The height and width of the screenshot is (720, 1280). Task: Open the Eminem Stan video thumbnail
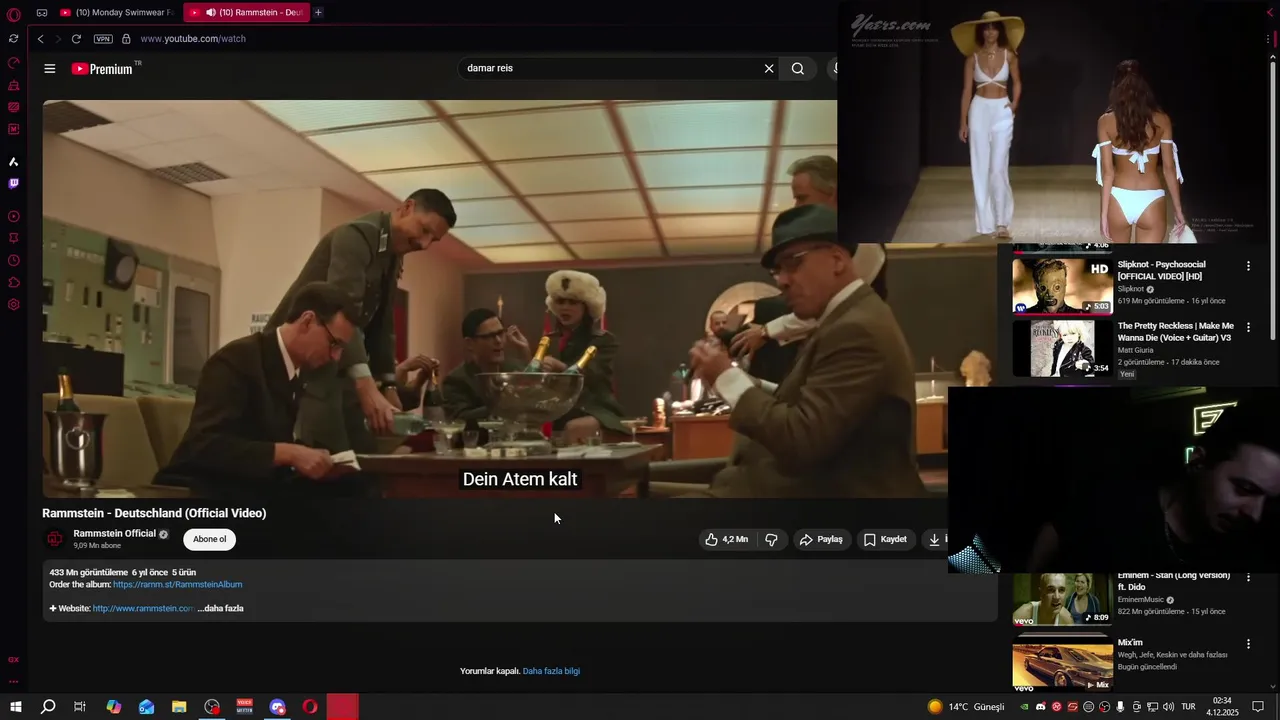click(1062, 599)
